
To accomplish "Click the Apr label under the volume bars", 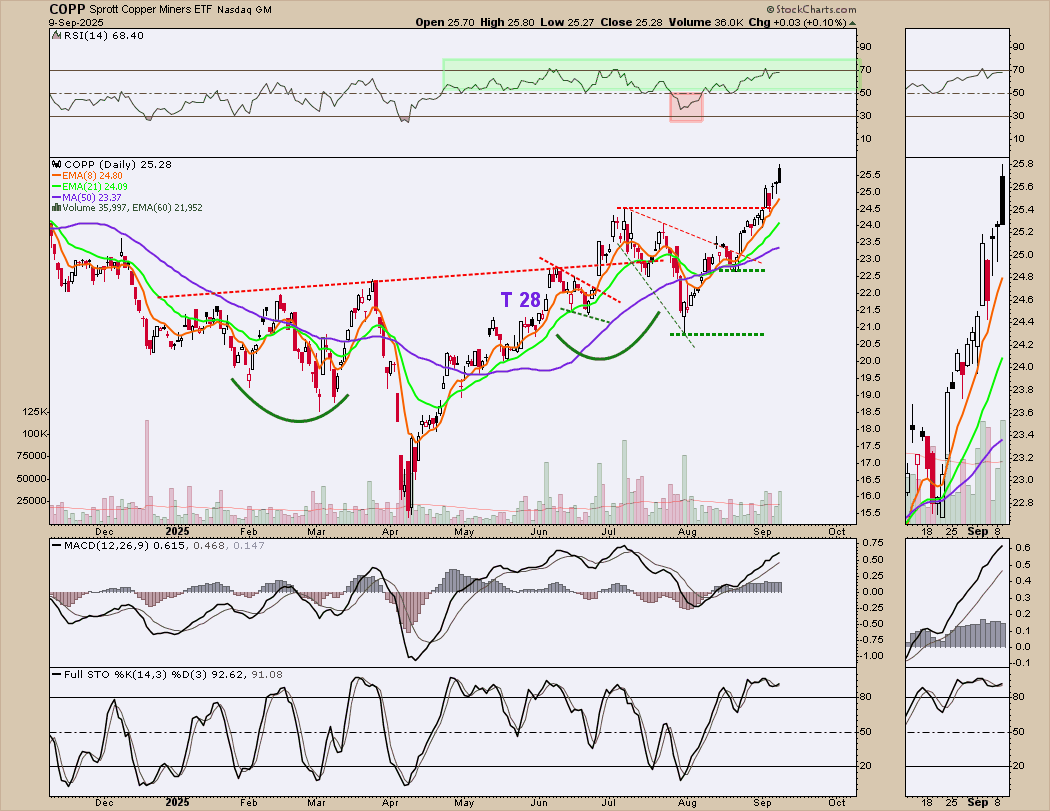I will (390, 532).
